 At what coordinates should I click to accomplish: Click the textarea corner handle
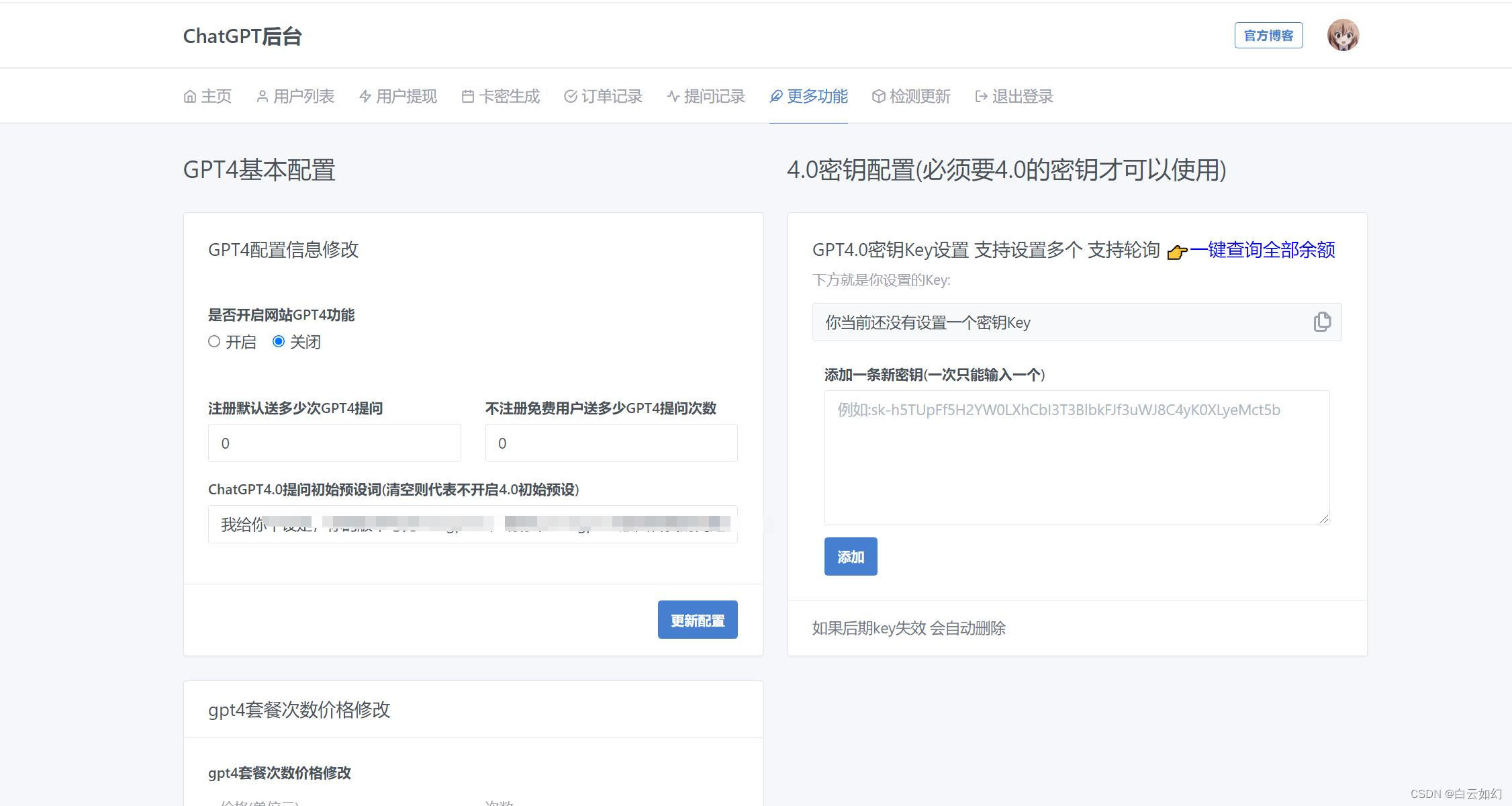click(x=1323, y=519)
